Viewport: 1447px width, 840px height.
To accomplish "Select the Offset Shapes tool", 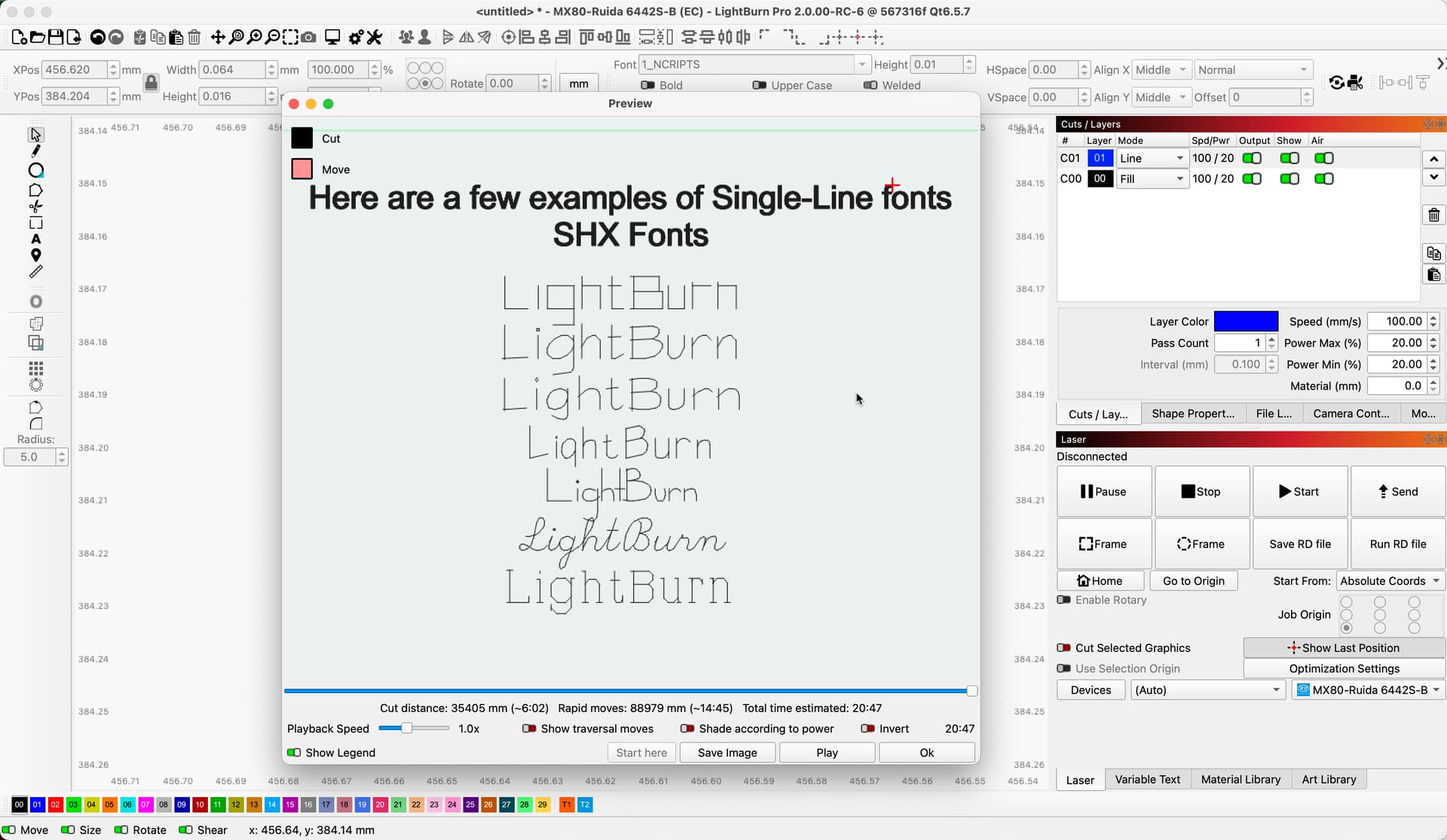I will 35,301.
